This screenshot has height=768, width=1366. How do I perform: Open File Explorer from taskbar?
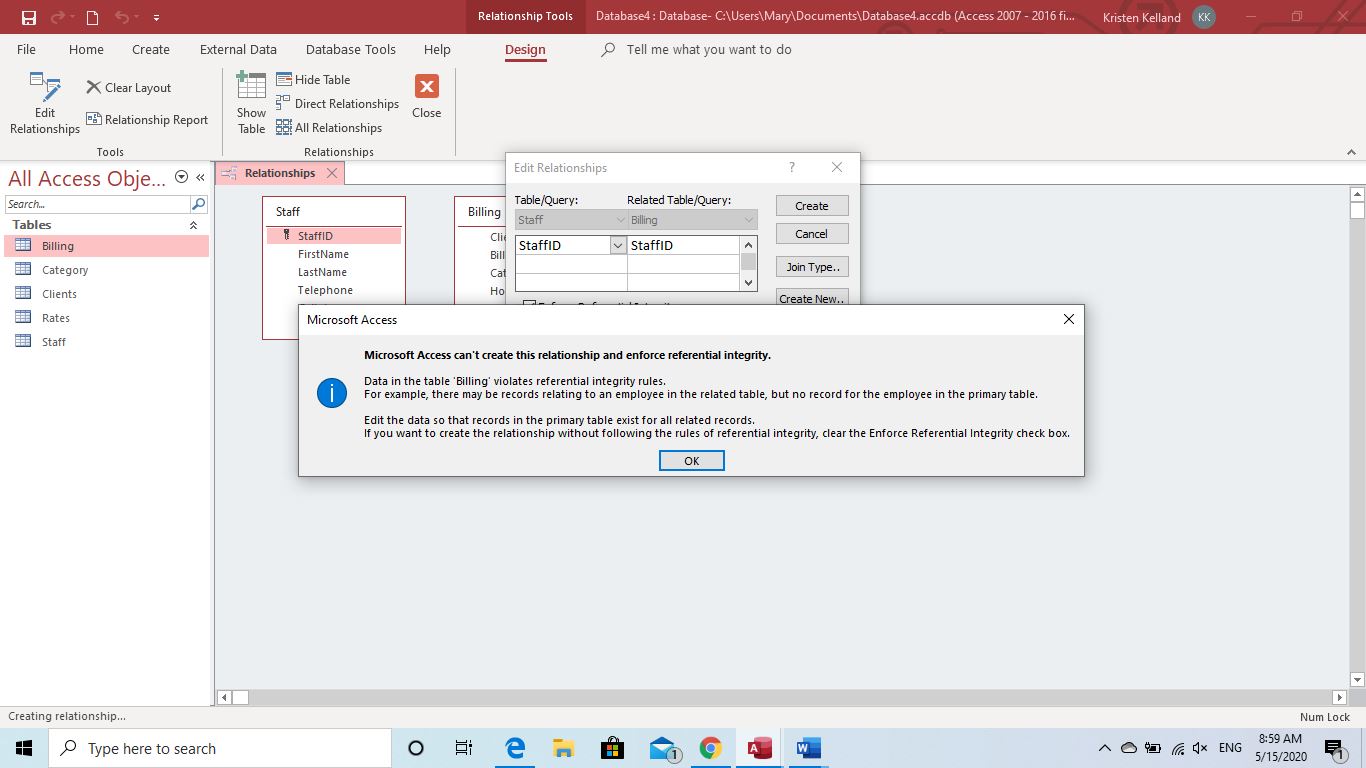(x=564, y=748)
